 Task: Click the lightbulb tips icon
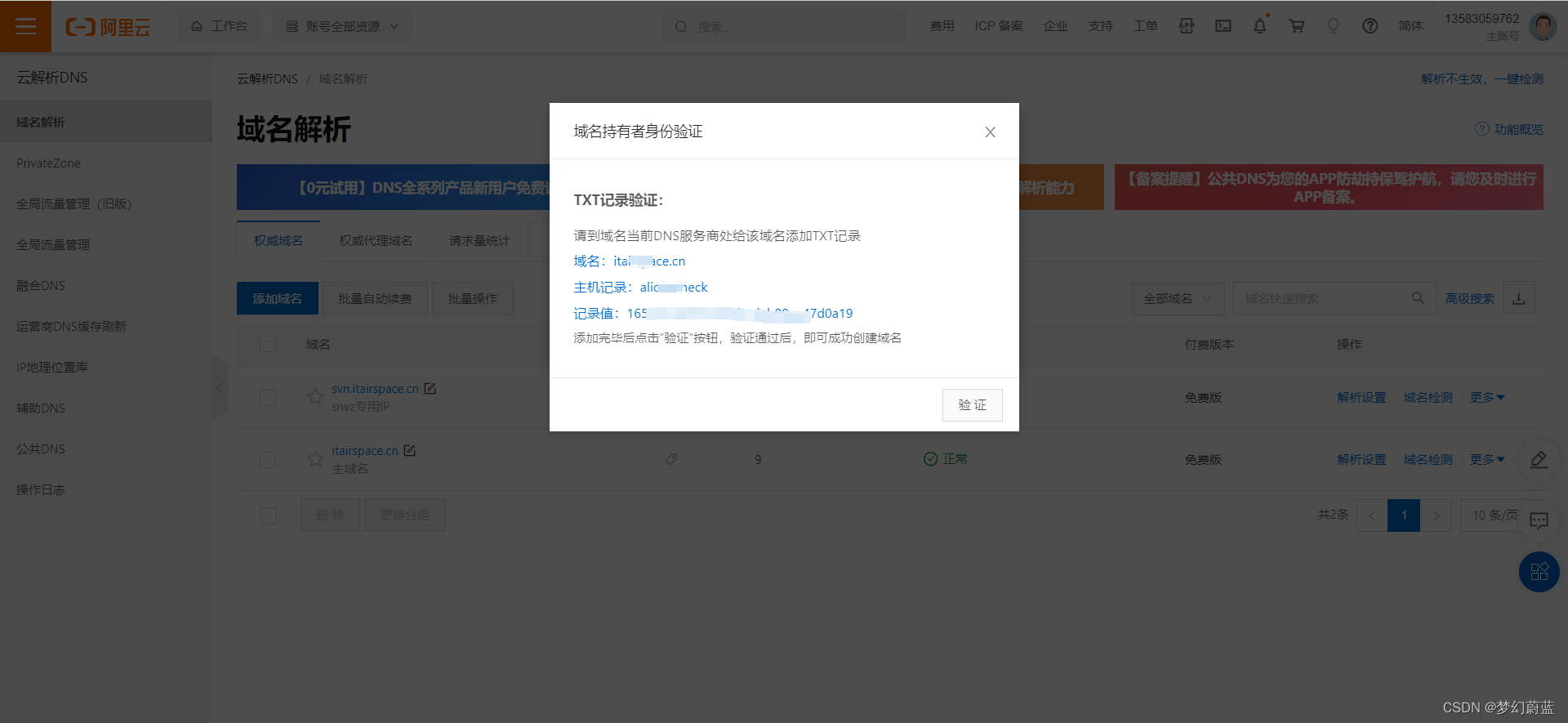[x=1333, y=26]
